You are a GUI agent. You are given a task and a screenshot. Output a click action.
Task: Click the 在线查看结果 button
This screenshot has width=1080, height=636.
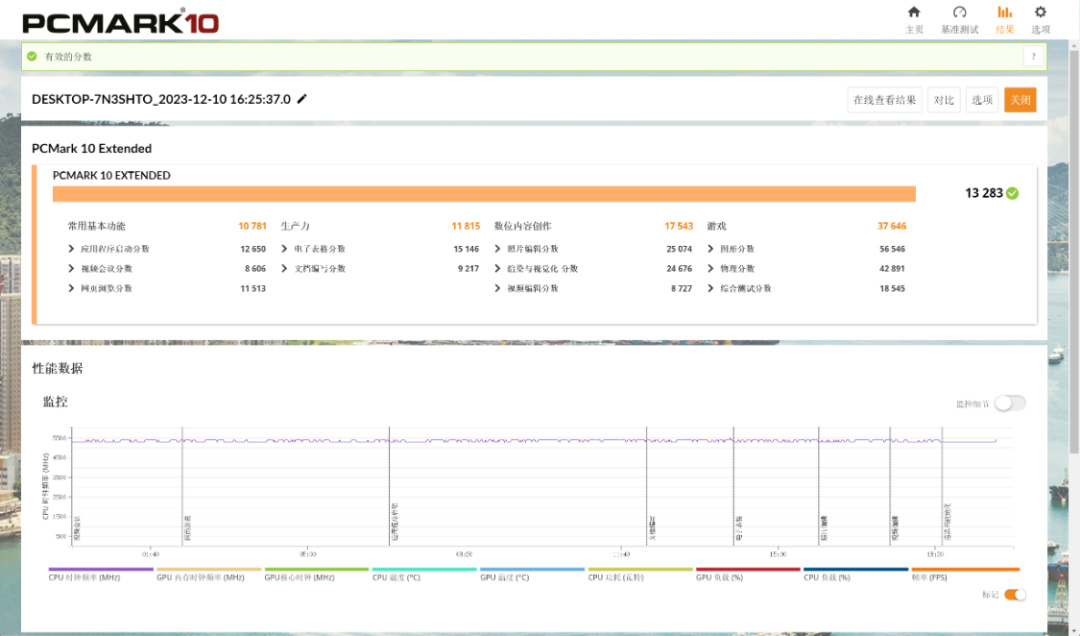click(884, 100)
